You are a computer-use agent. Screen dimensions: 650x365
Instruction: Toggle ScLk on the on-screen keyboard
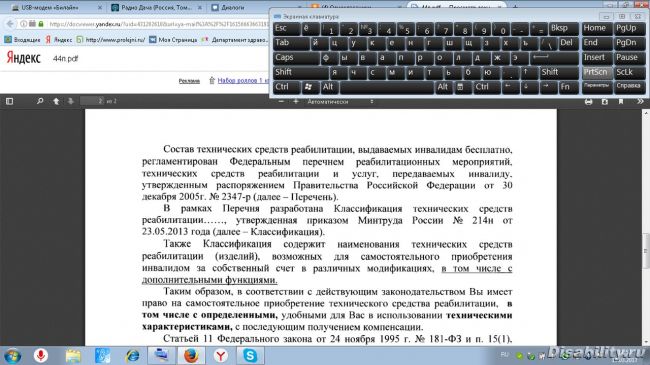pyautogui.click(x=629, y=73)
